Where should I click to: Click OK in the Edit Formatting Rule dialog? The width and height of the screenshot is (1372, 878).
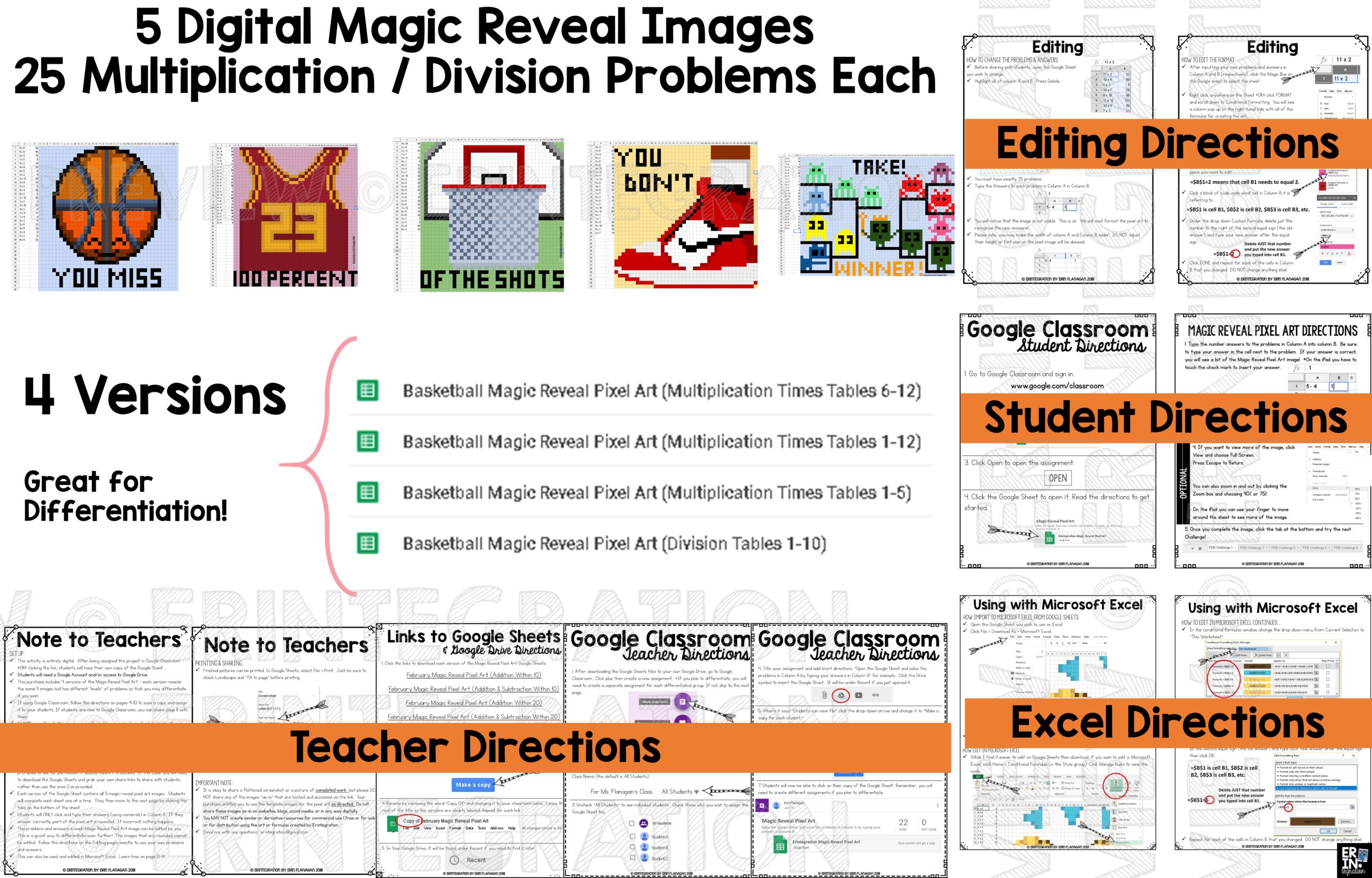point(1328,831)
